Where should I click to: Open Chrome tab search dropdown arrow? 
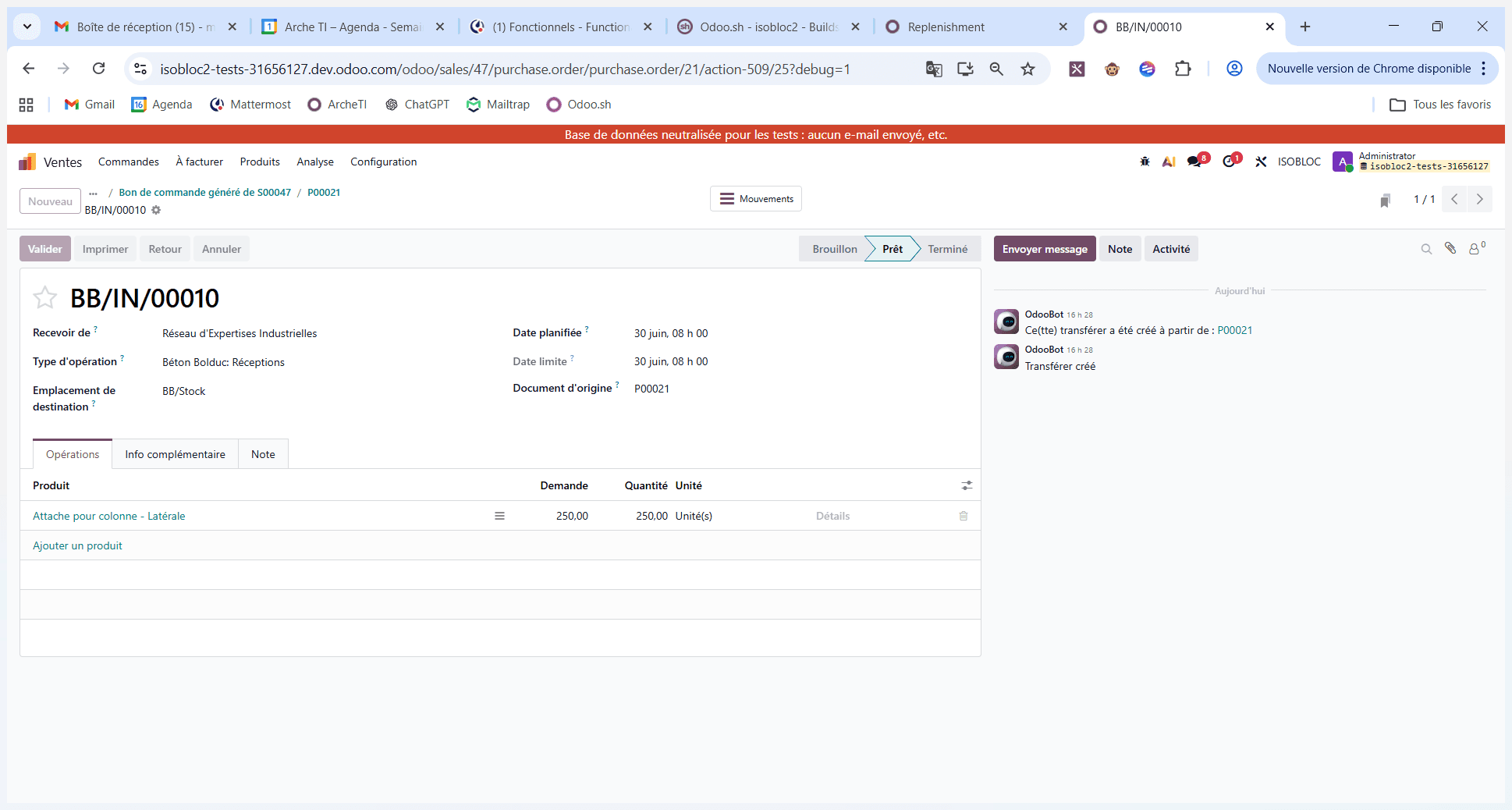click(27, 27)
